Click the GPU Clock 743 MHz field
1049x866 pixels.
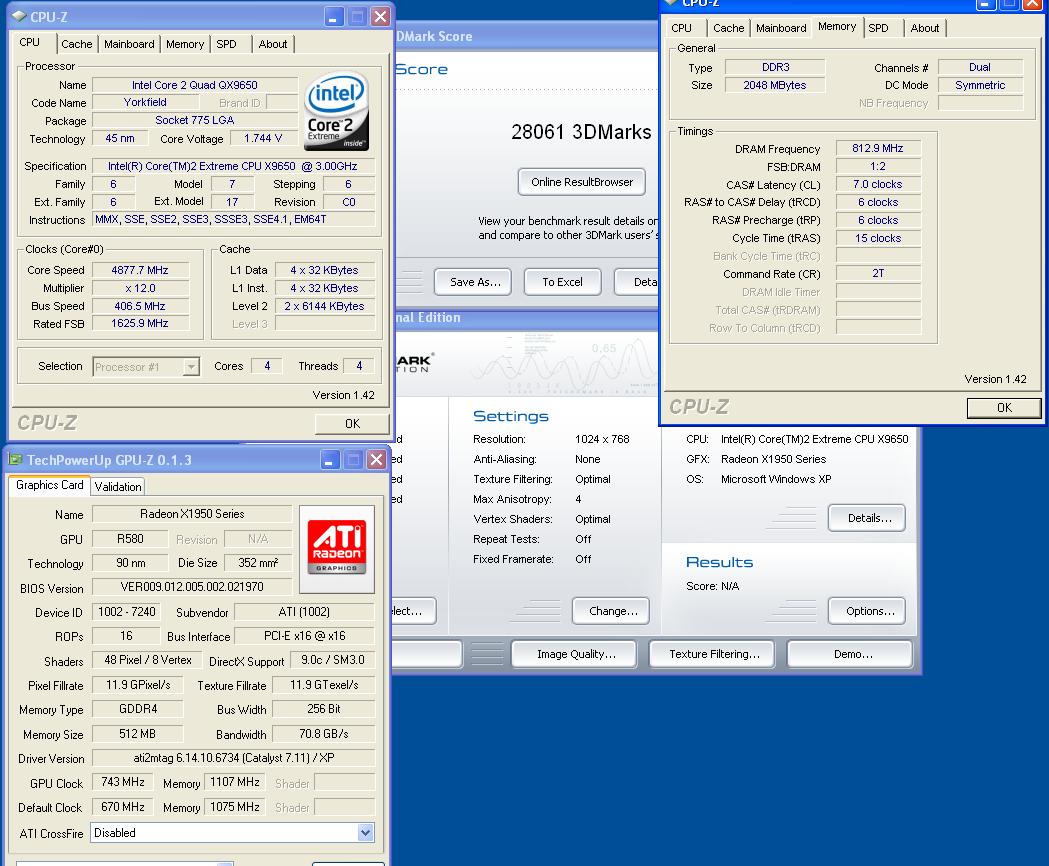(x=123, y=782)
